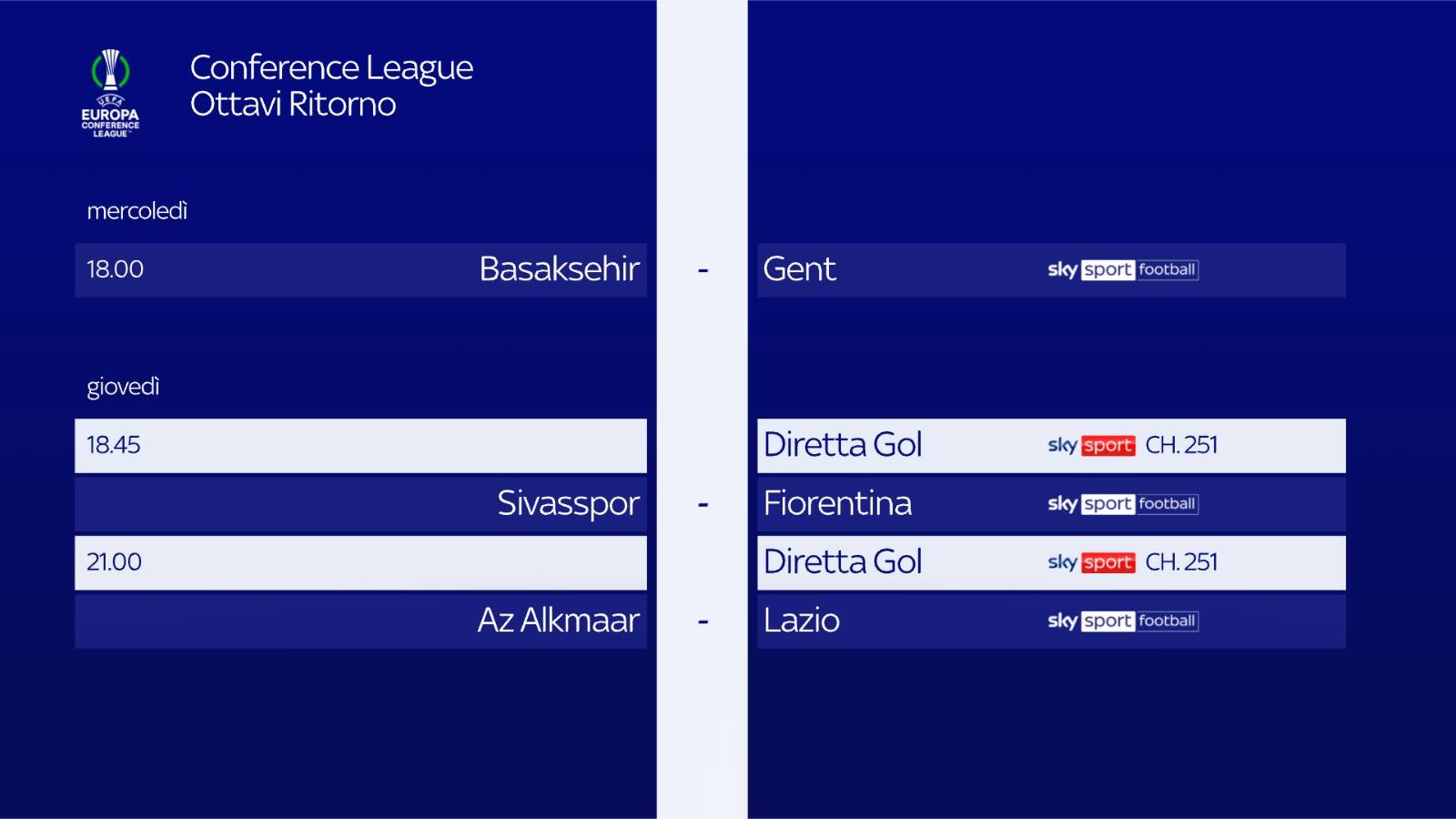Select the giovedì day heading

click(x=123, y=387)
